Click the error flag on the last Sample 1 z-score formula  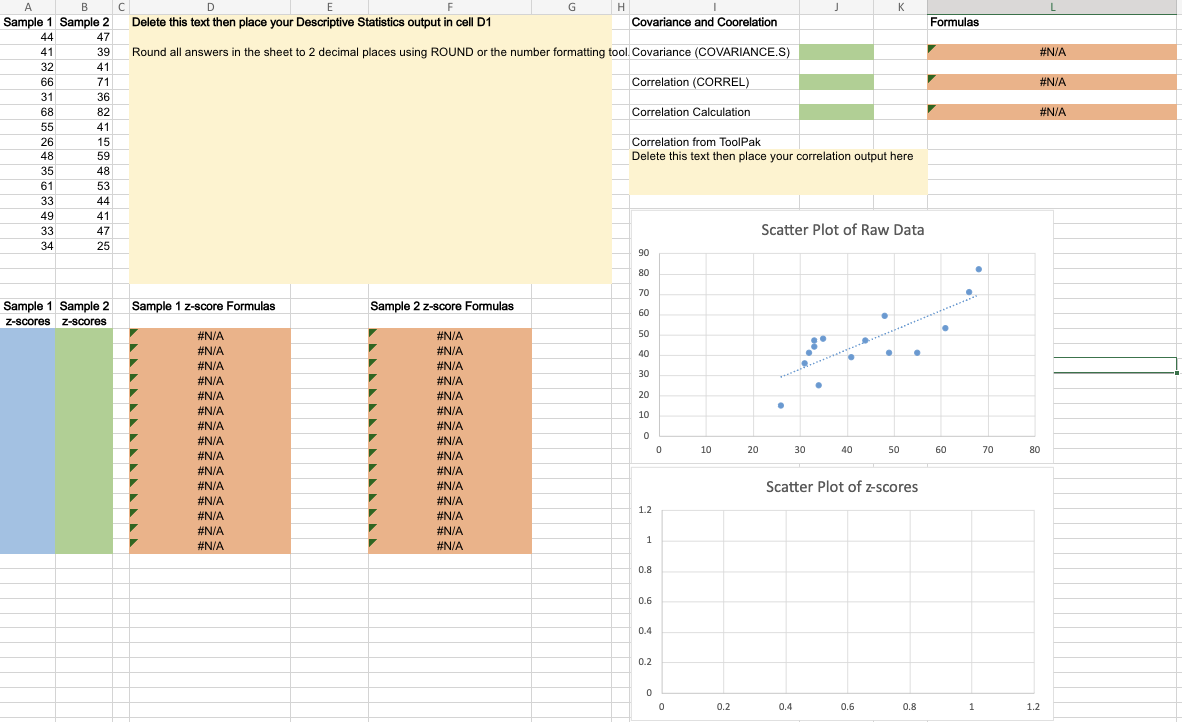coord(133,545)
